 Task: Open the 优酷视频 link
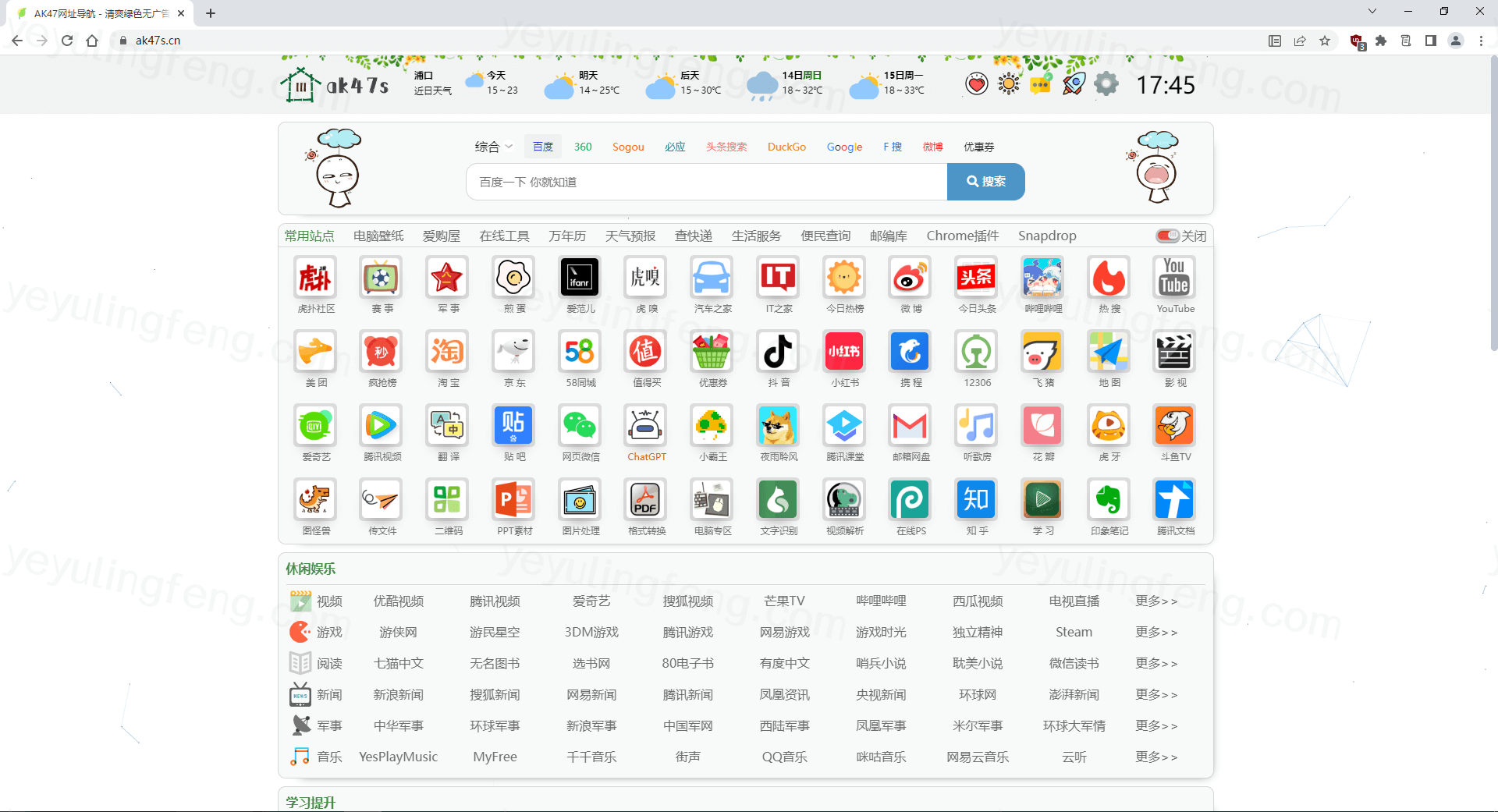pyautogui.click(x=398, y=601)
